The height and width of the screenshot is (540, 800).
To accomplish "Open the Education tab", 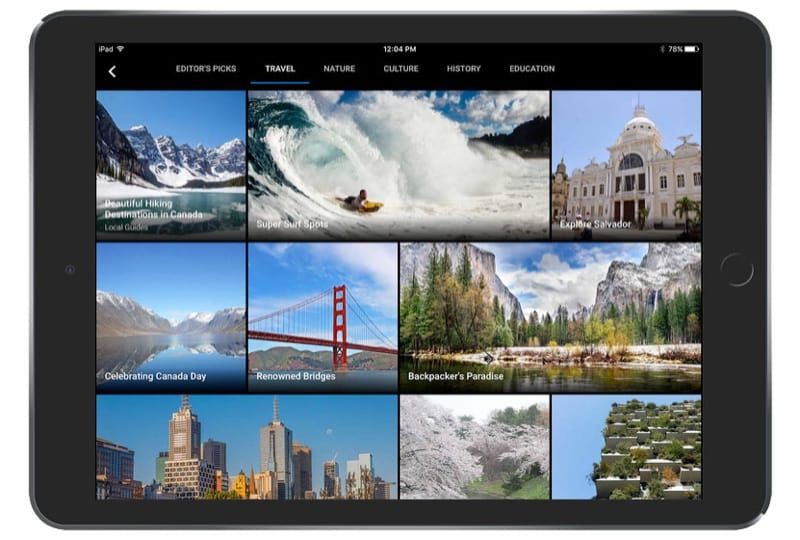I will point(531,69).
